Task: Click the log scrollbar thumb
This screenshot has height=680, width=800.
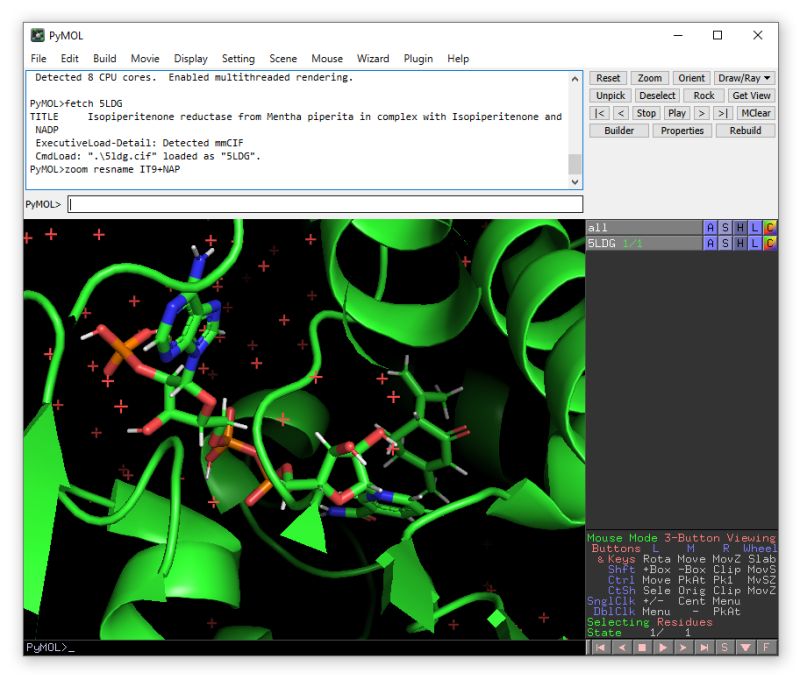Action: pyautogui.click(x=575, y=164)
